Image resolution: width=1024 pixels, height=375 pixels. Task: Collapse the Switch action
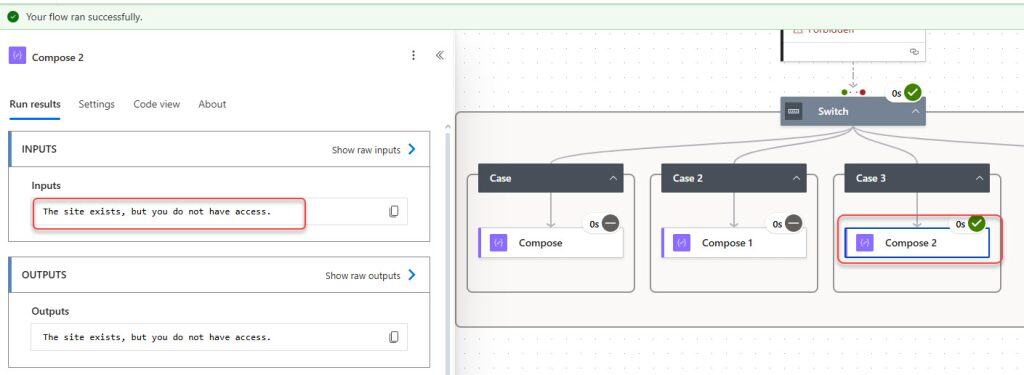[x=916, y=112]
